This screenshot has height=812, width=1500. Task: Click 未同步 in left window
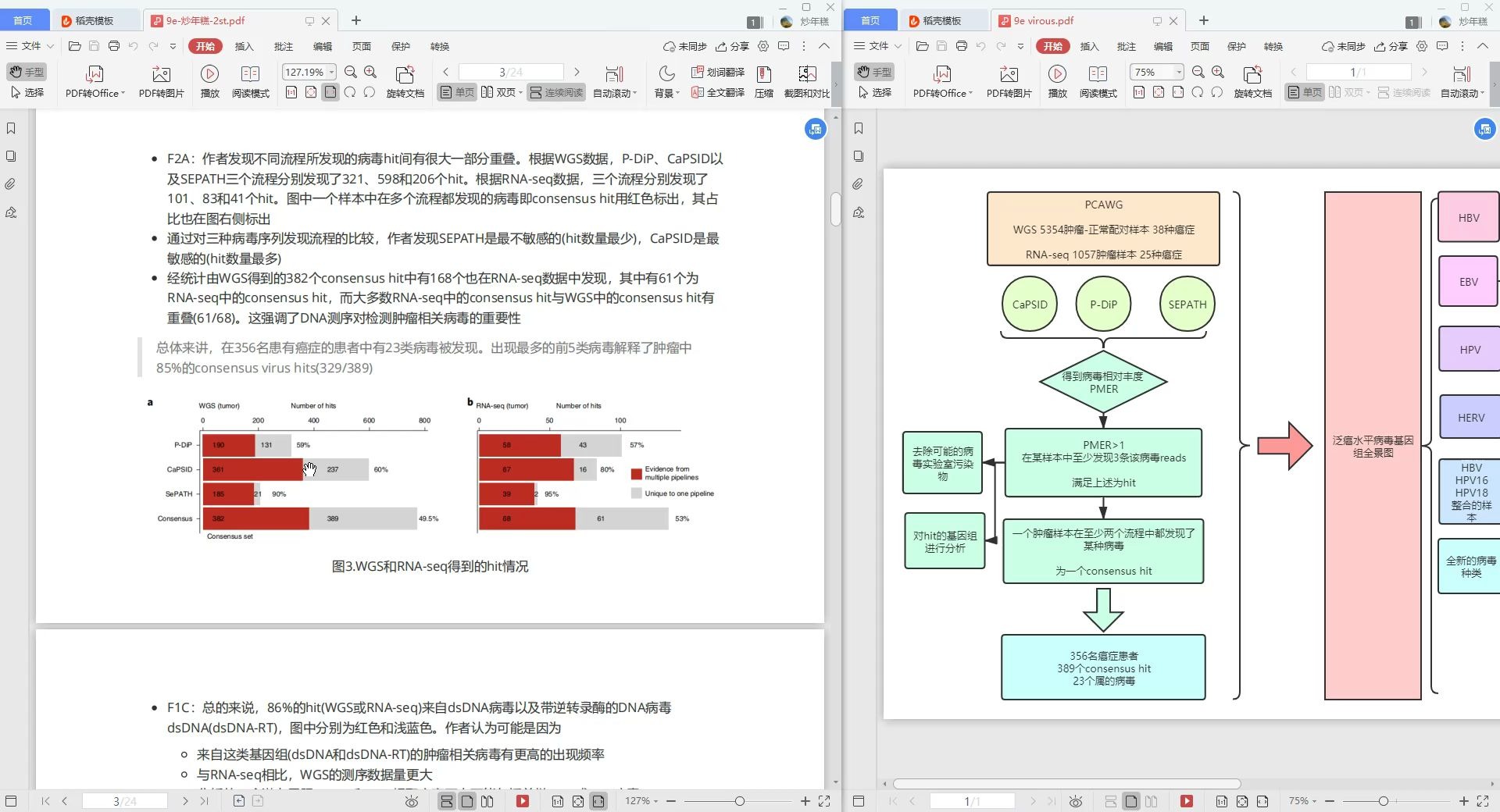[685, 46]
